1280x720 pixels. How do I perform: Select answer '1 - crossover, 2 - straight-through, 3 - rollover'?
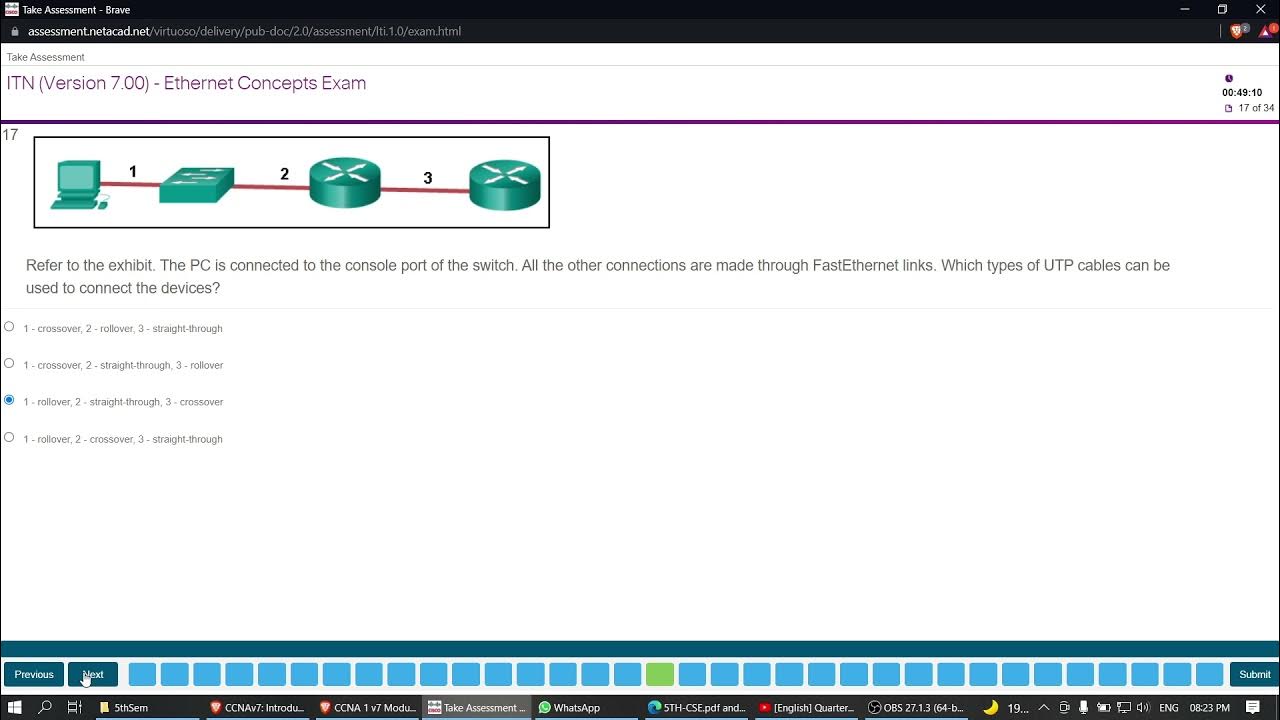[x=9, y=364]
